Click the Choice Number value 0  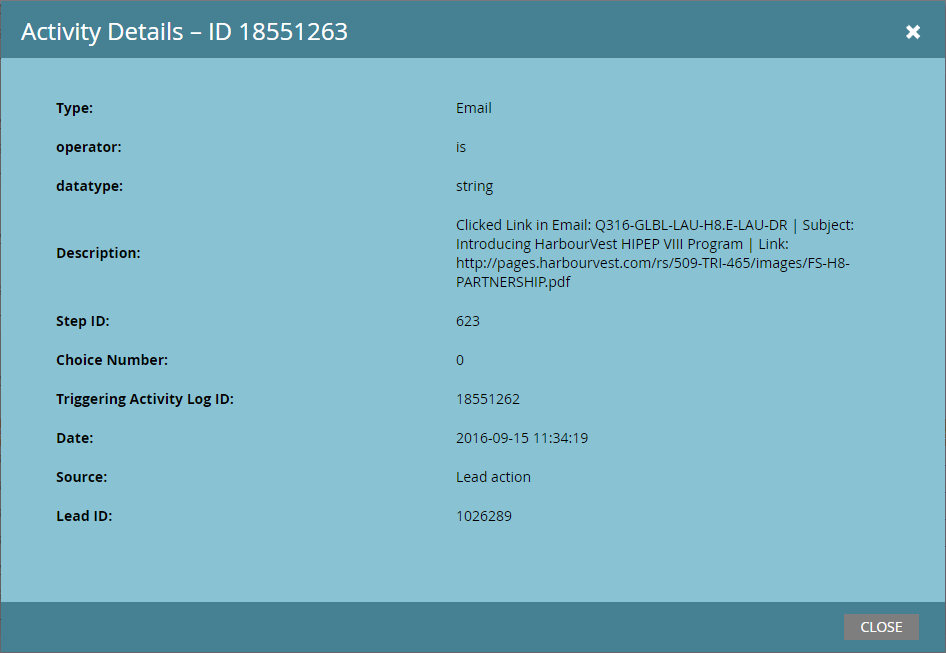coord(460,360)
